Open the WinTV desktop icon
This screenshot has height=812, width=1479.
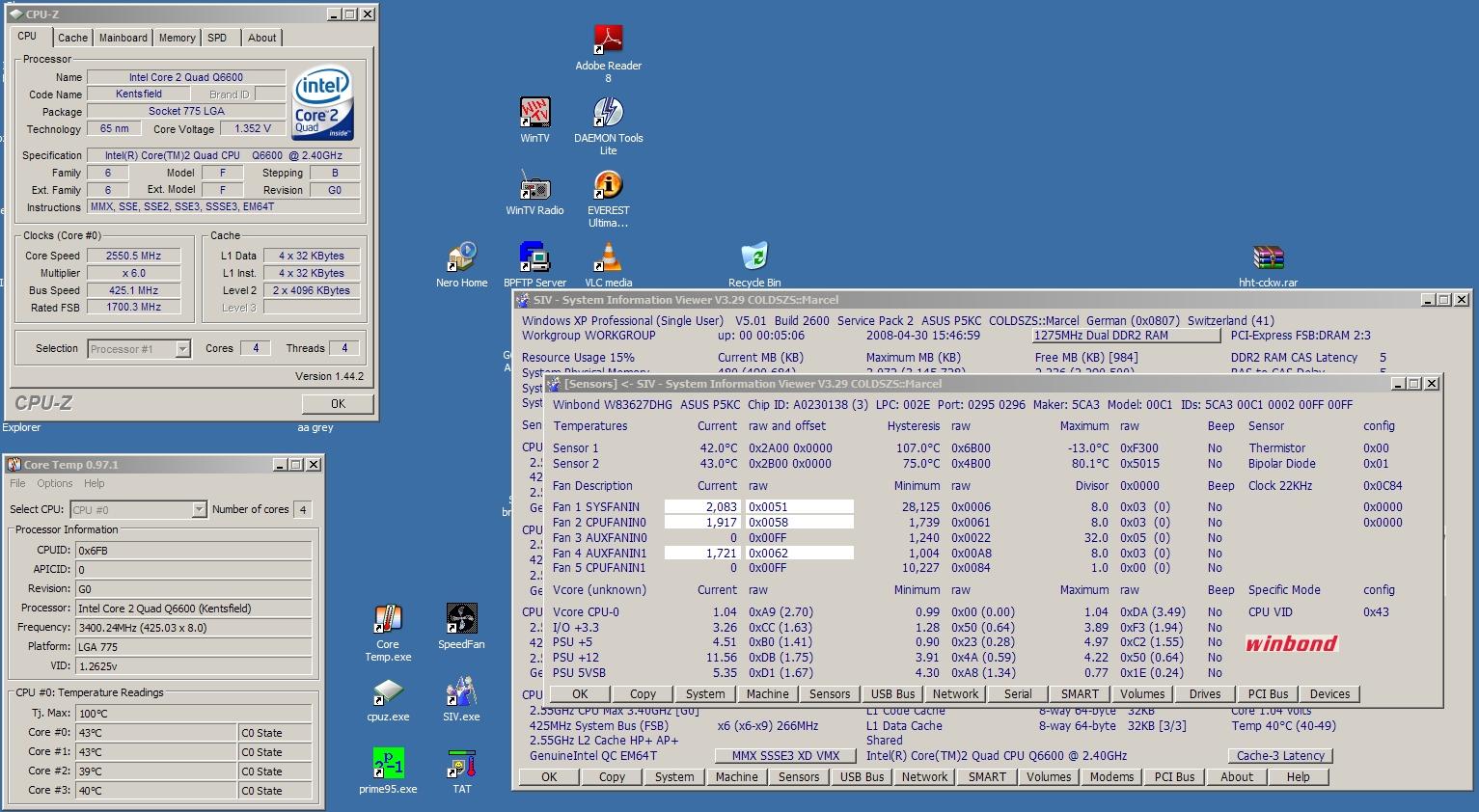(x=534, y=113)
